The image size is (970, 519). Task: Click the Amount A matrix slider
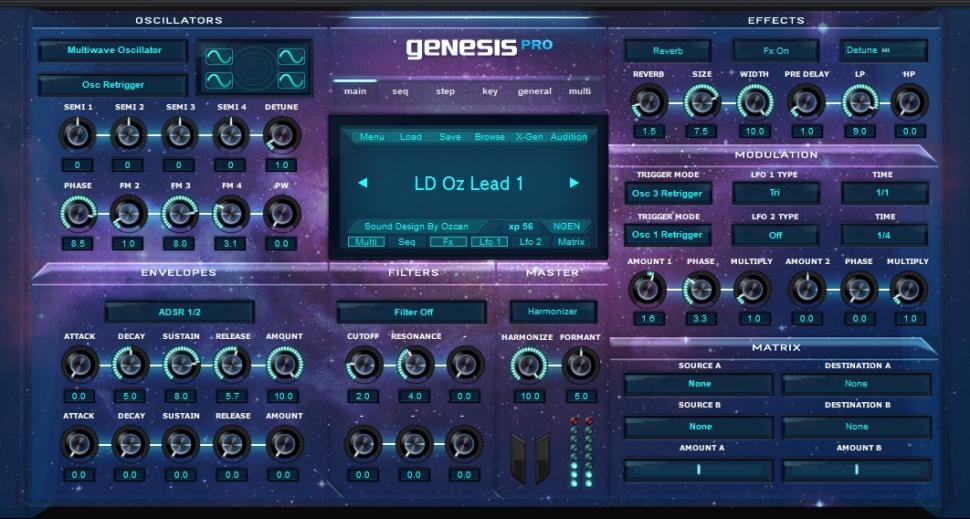tap(698, 470)
